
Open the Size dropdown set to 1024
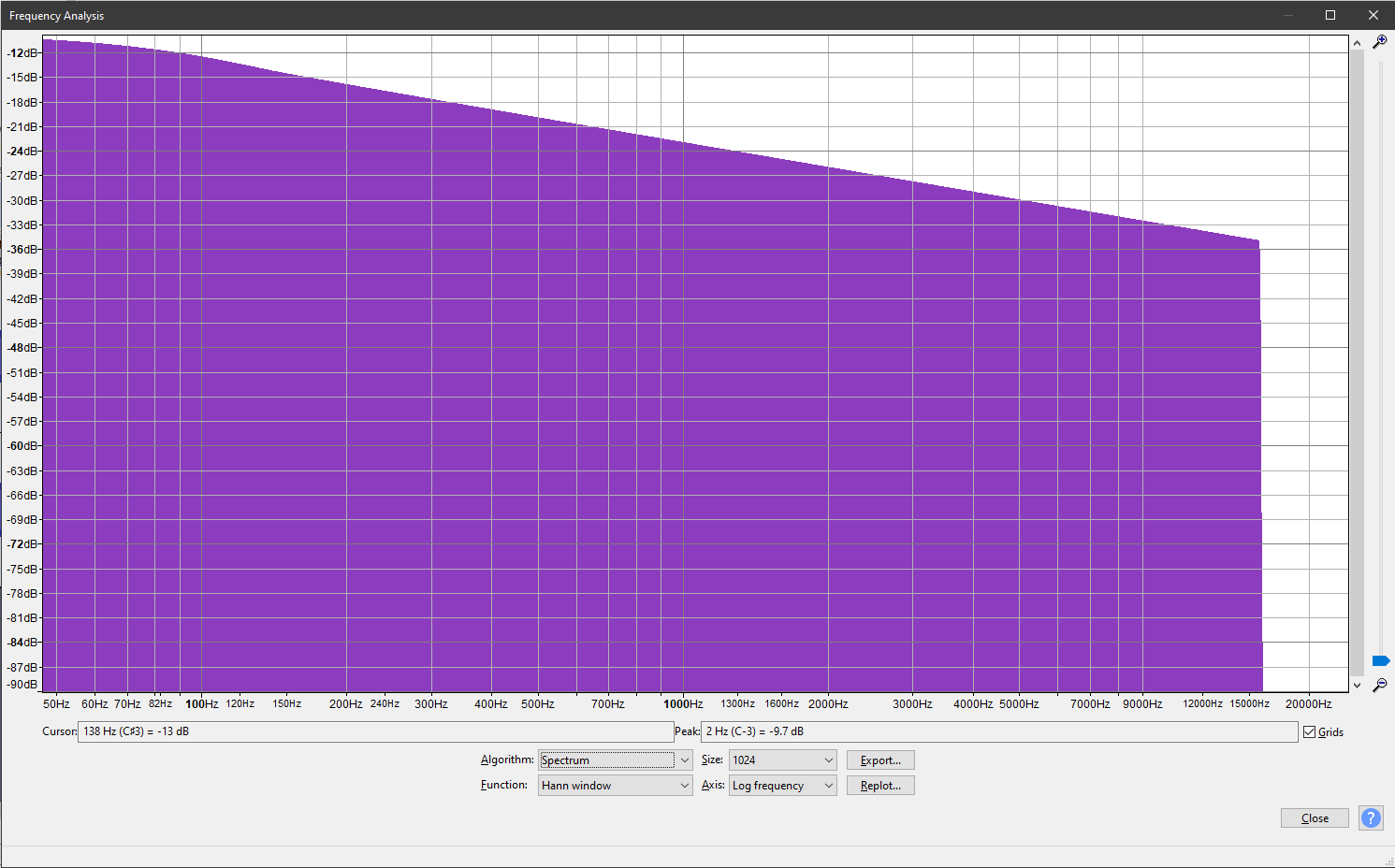point(782,760)
